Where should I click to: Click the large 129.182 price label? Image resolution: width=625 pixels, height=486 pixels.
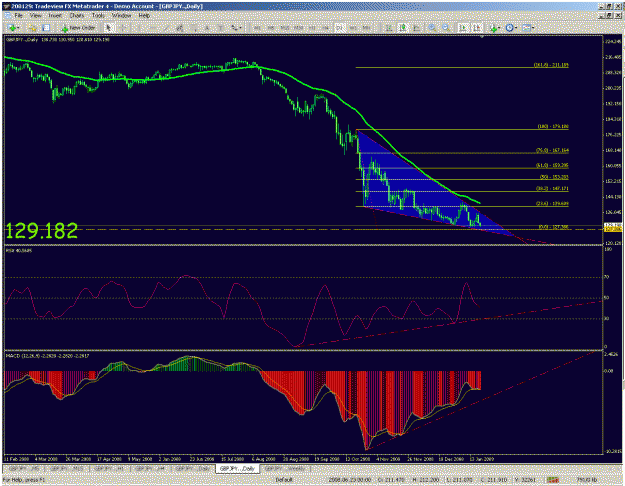pyautogui.click(x=41, y=231)
